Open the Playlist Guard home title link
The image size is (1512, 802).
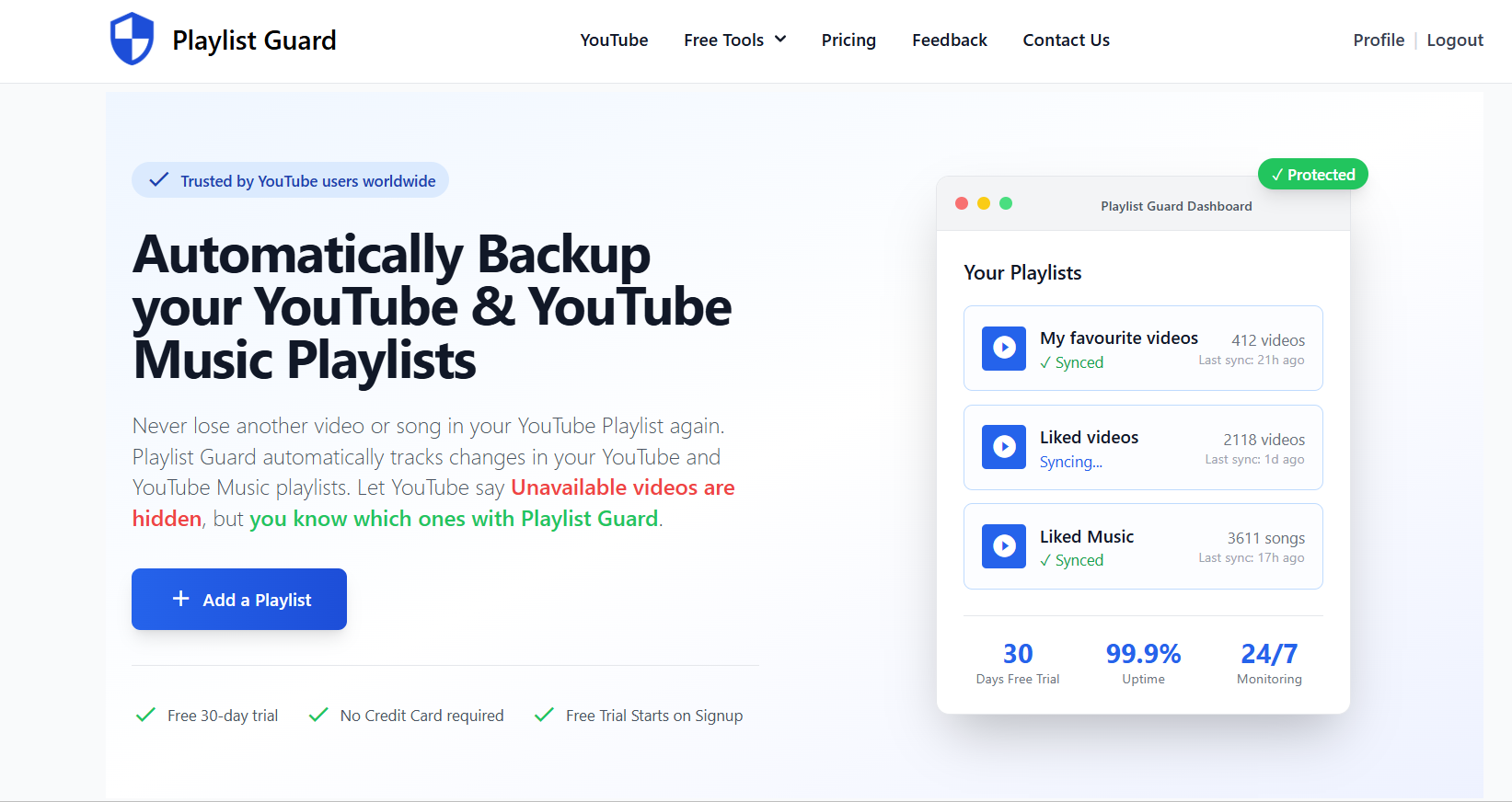pos(254,40)
